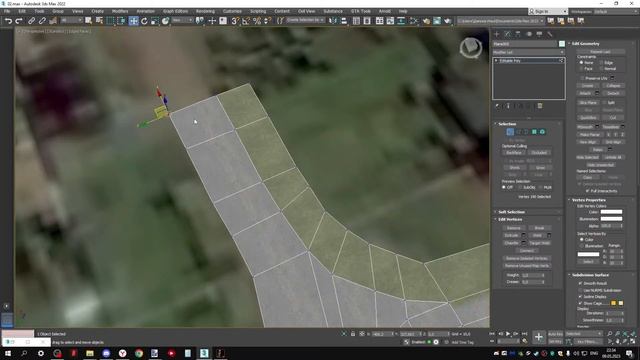Open the Modifier List dropdown
Image resolution: width=640 pixels, height=360 pixels.
click(528, 52)
